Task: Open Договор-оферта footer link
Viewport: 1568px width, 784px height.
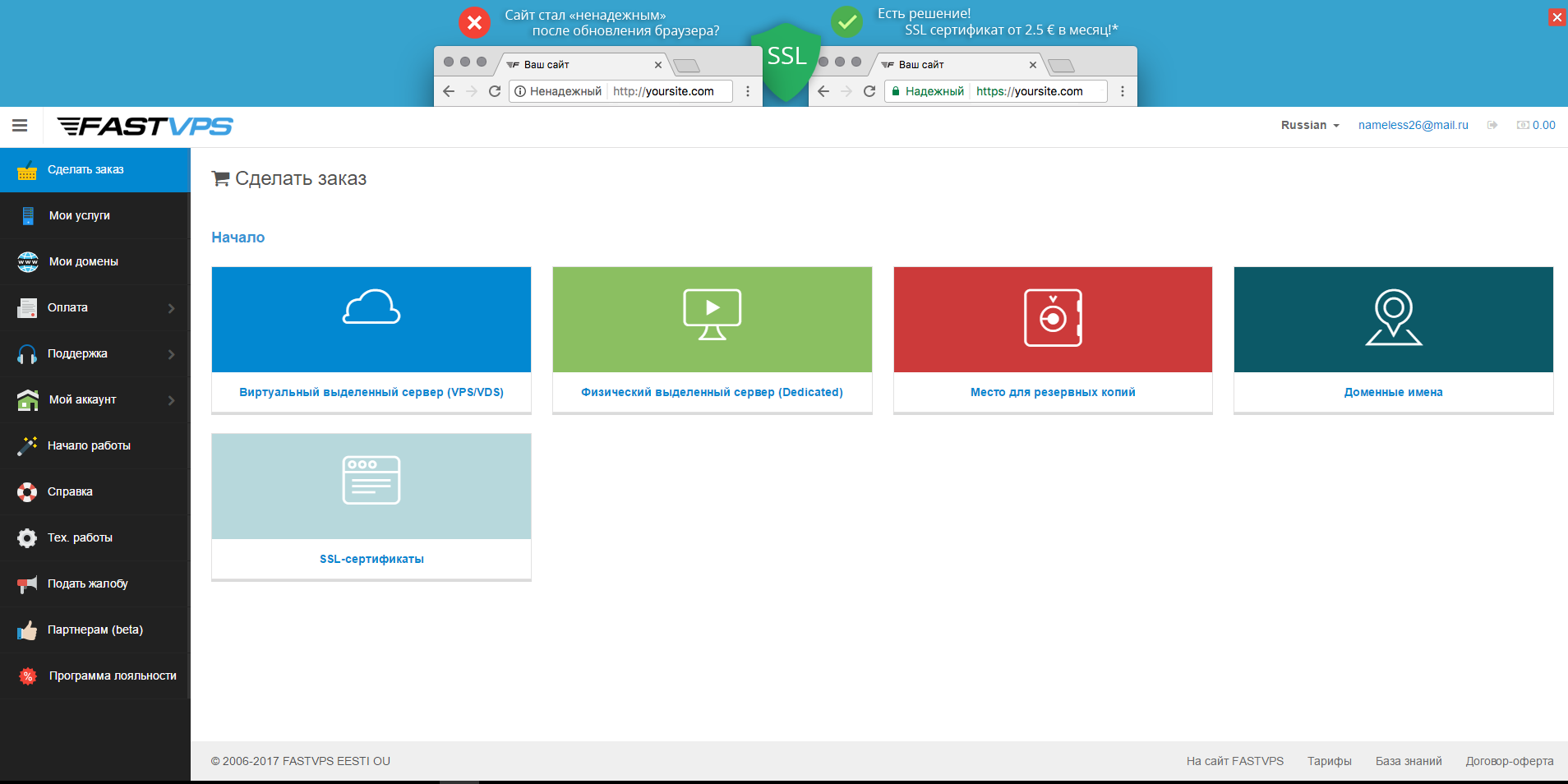Action: coord(1510,761)
